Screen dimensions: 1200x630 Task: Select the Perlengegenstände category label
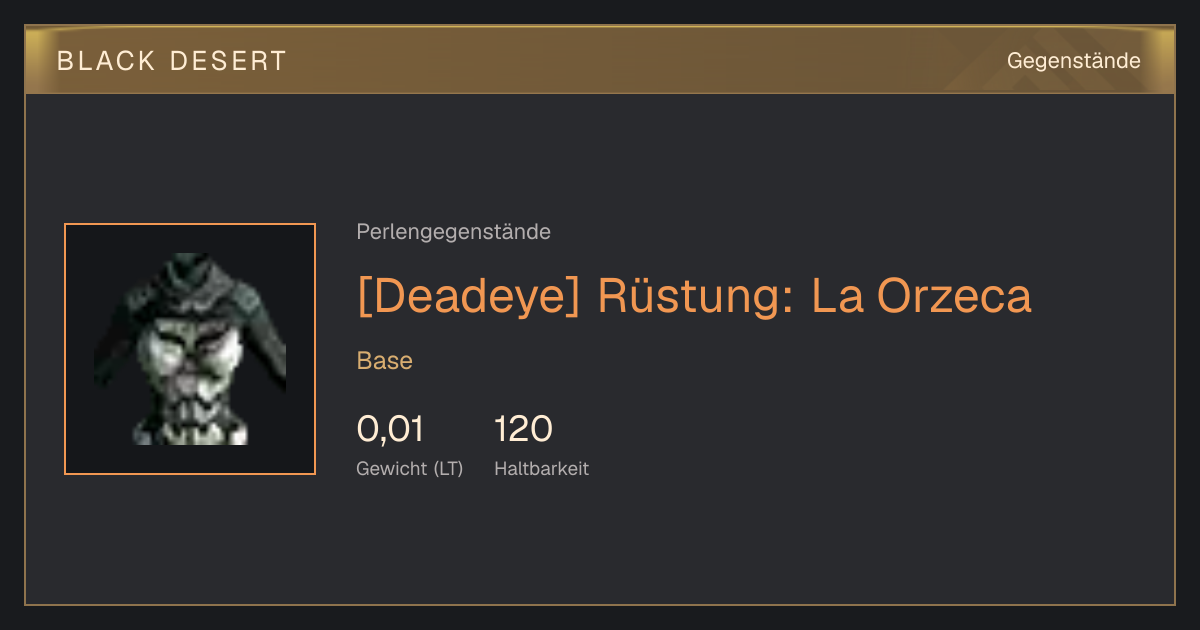(x=453, y=232)
